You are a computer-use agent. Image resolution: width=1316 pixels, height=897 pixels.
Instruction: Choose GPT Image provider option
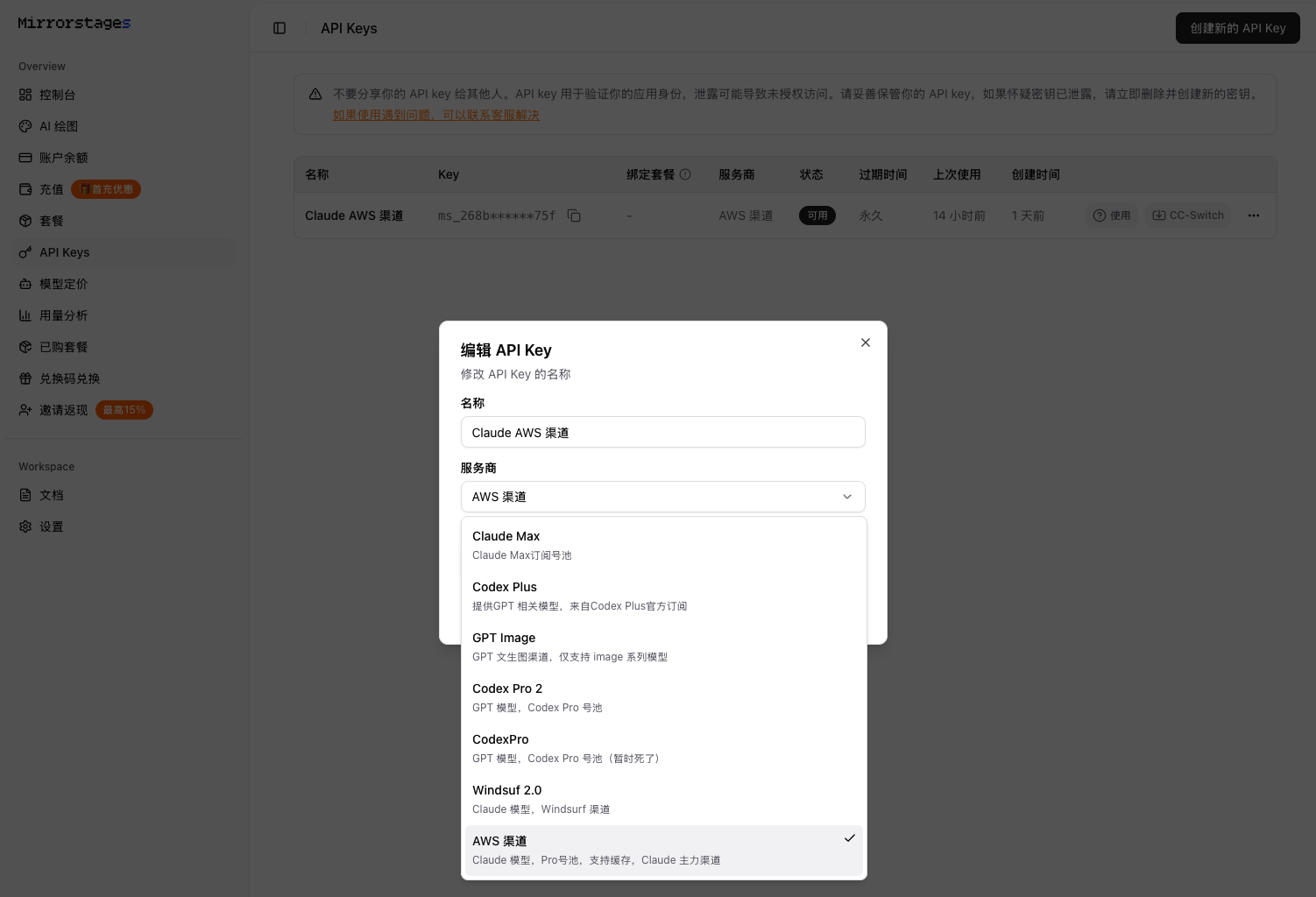click(x=664, y=646)
